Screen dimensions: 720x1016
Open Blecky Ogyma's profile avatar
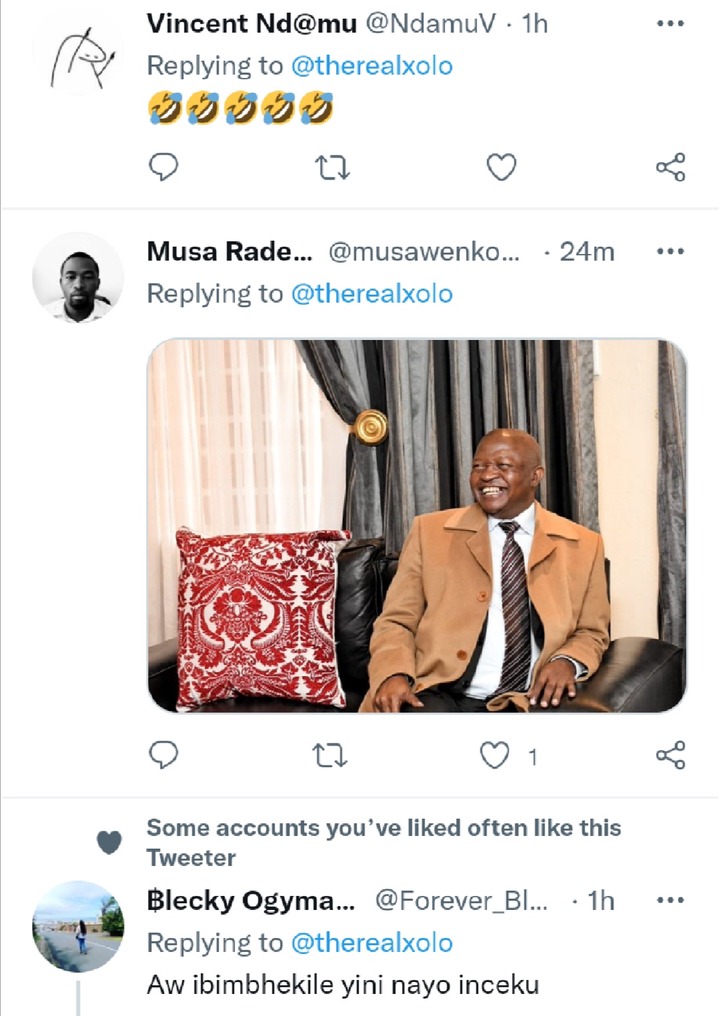(78, 927)
